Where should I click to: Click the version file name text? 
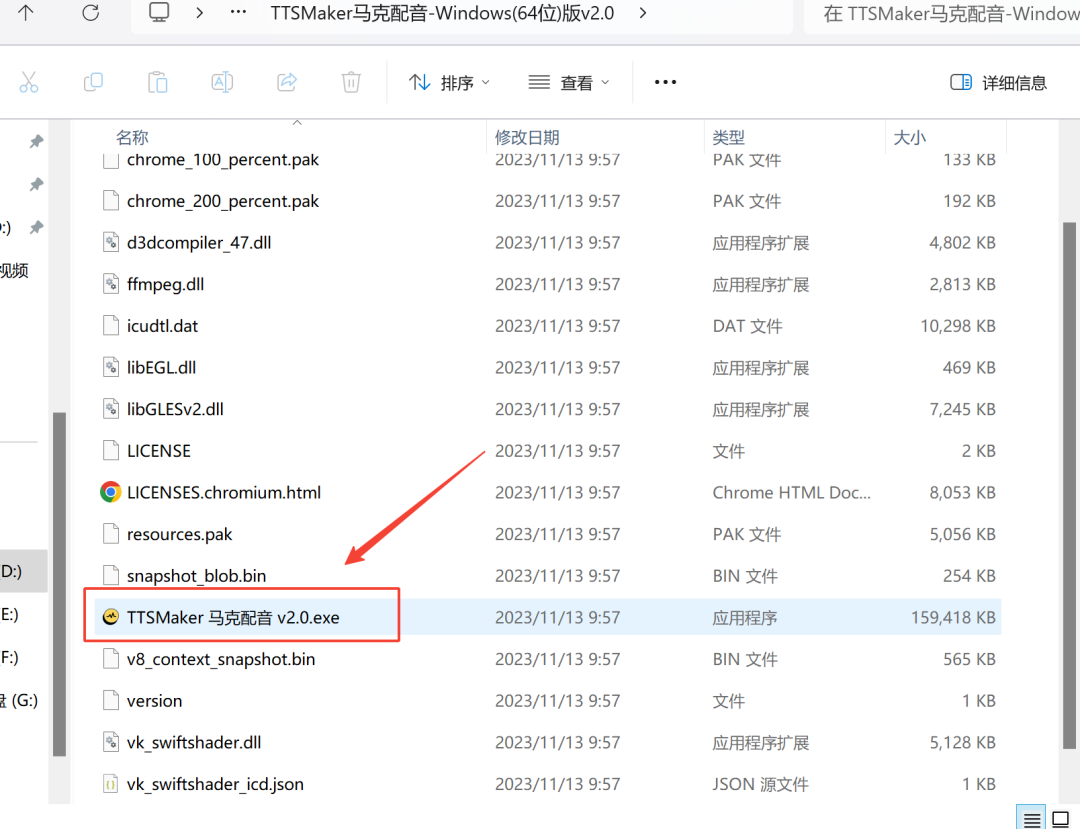pyautogui.click(x=154, y=701)
